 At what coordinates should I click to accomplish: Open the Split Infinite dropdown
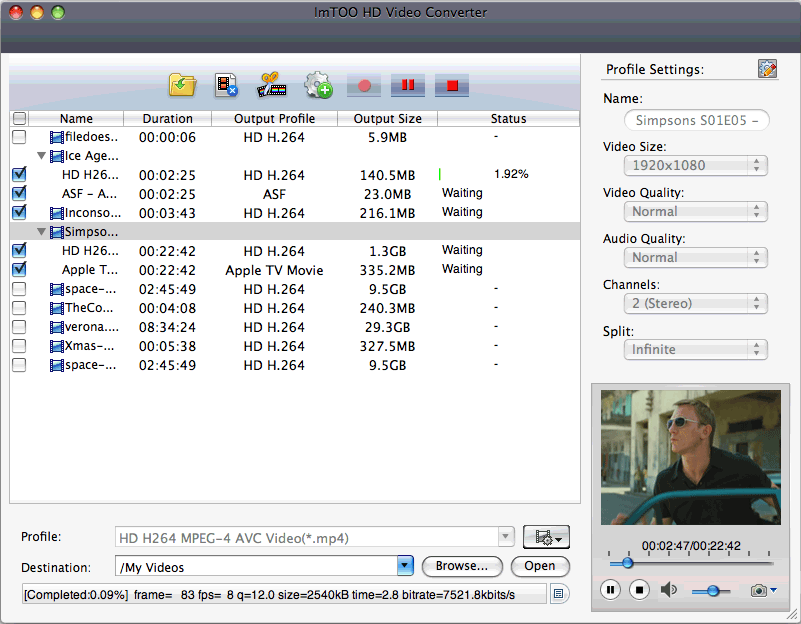tap(695, 349)
